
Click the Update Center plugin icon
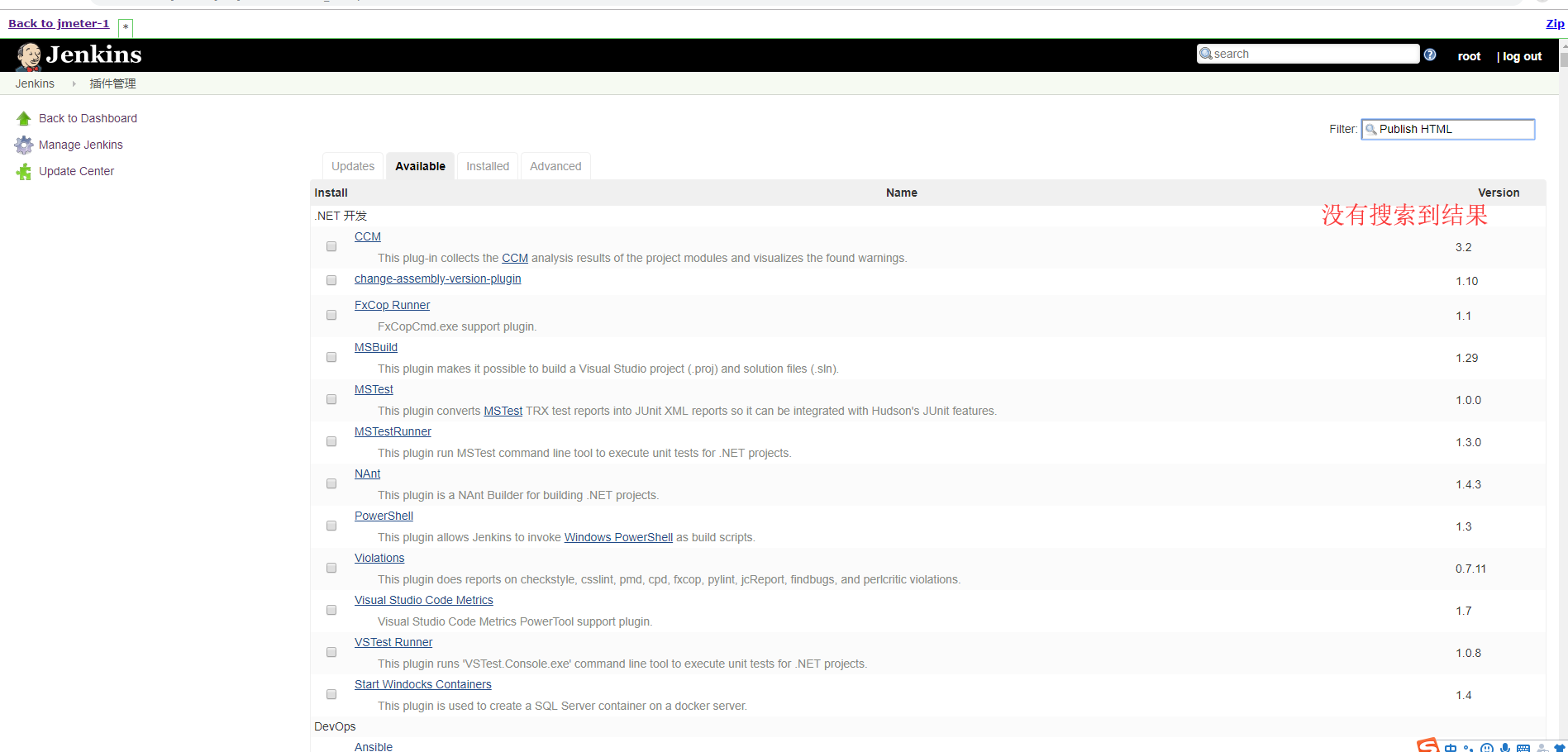(23, 171)
